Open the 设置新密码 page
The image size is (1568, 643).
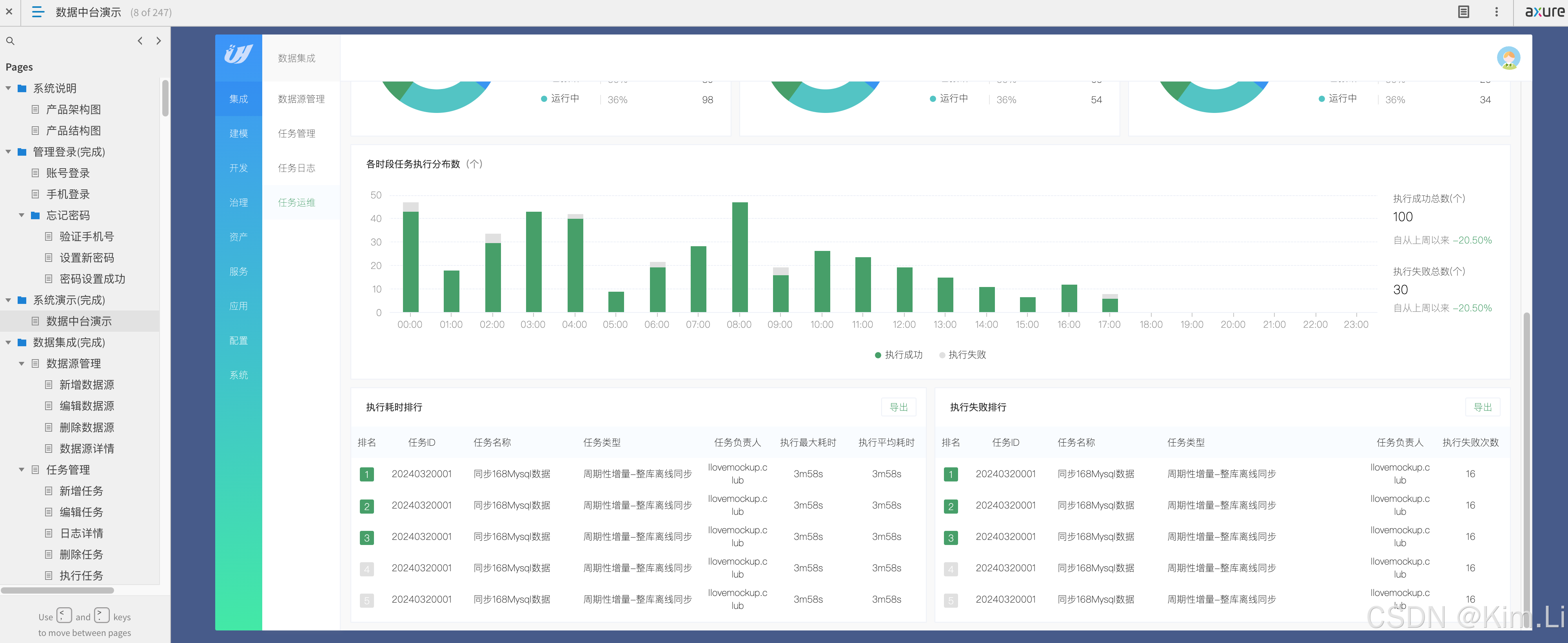point(86,258)
